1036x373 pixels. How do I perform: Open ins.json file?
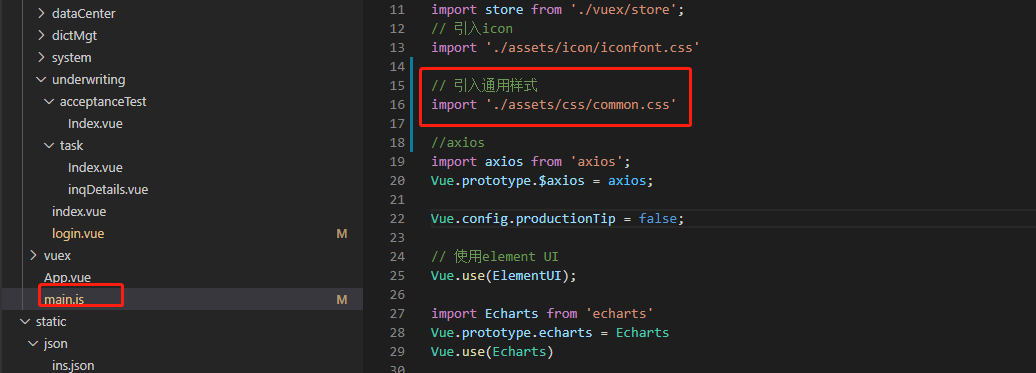coord(73,365)
